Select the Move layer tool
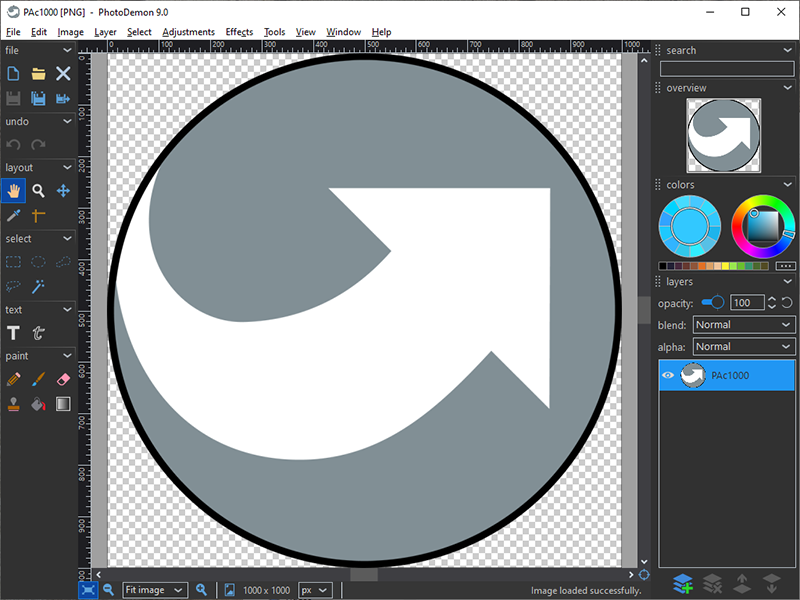 click(x=63, y=191)
